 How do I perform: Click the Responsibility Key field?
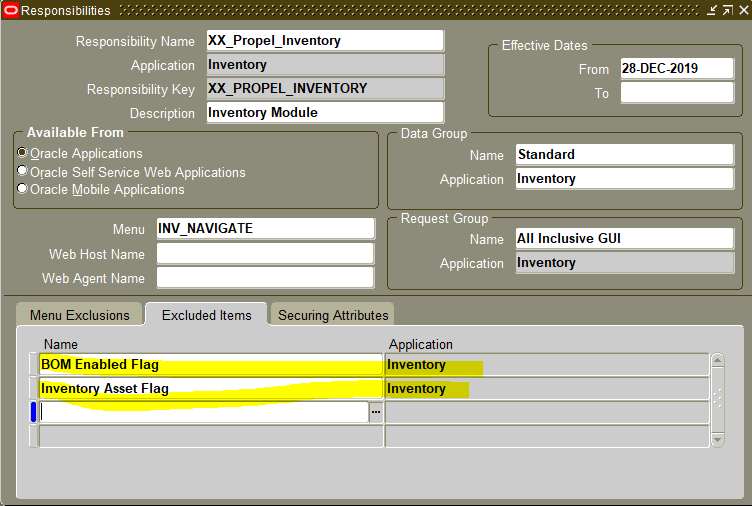325,89
